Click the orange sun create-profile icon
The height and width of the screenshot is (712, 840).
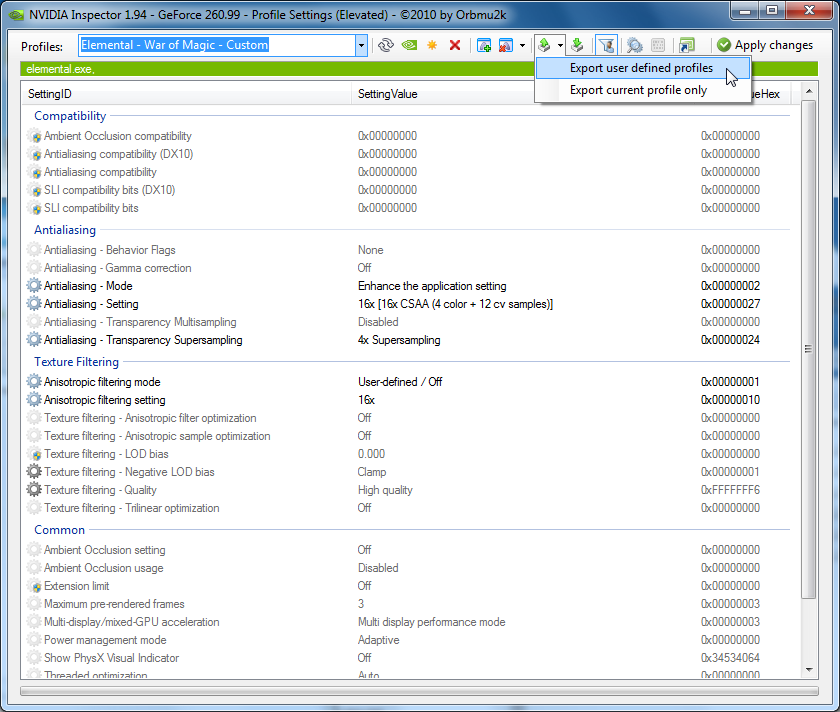[432, 45]
